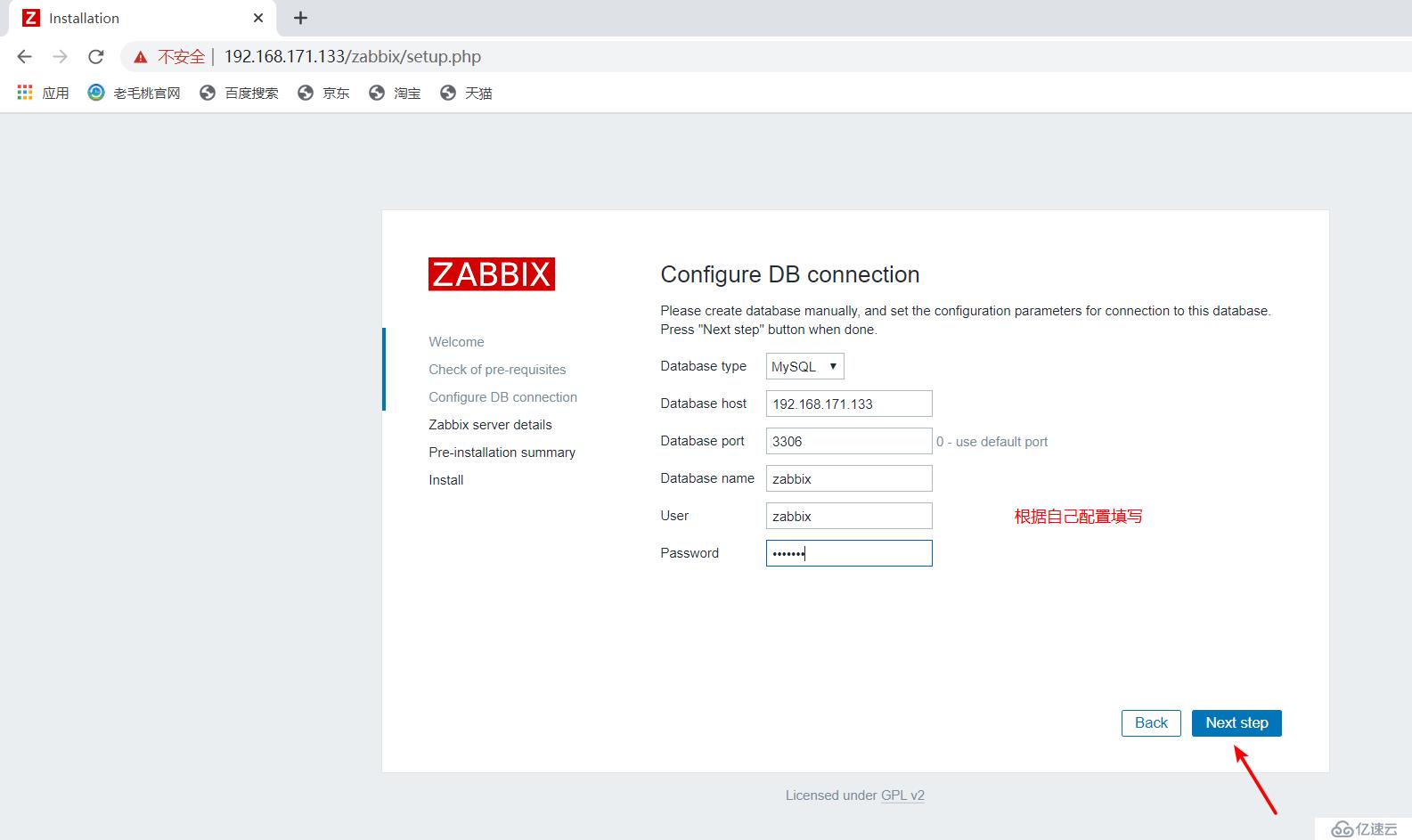The width and height of the screenshot is (1412, 840).
Task: Click the User input field
Action: pyautogui.click(x=849, y=516)
